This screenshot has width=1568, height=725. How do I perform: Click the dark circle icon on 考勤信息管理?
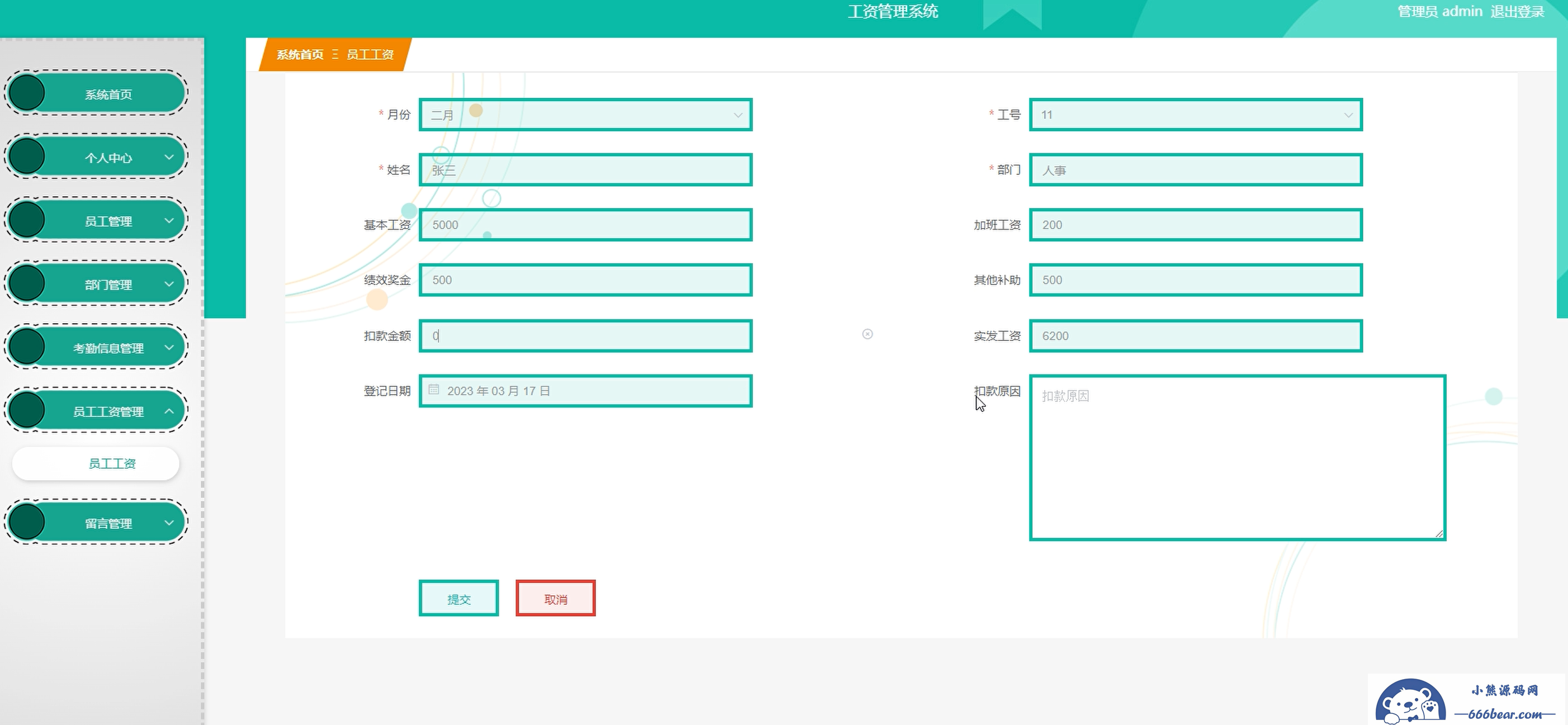pyautogui.click(x=27, y=347)
